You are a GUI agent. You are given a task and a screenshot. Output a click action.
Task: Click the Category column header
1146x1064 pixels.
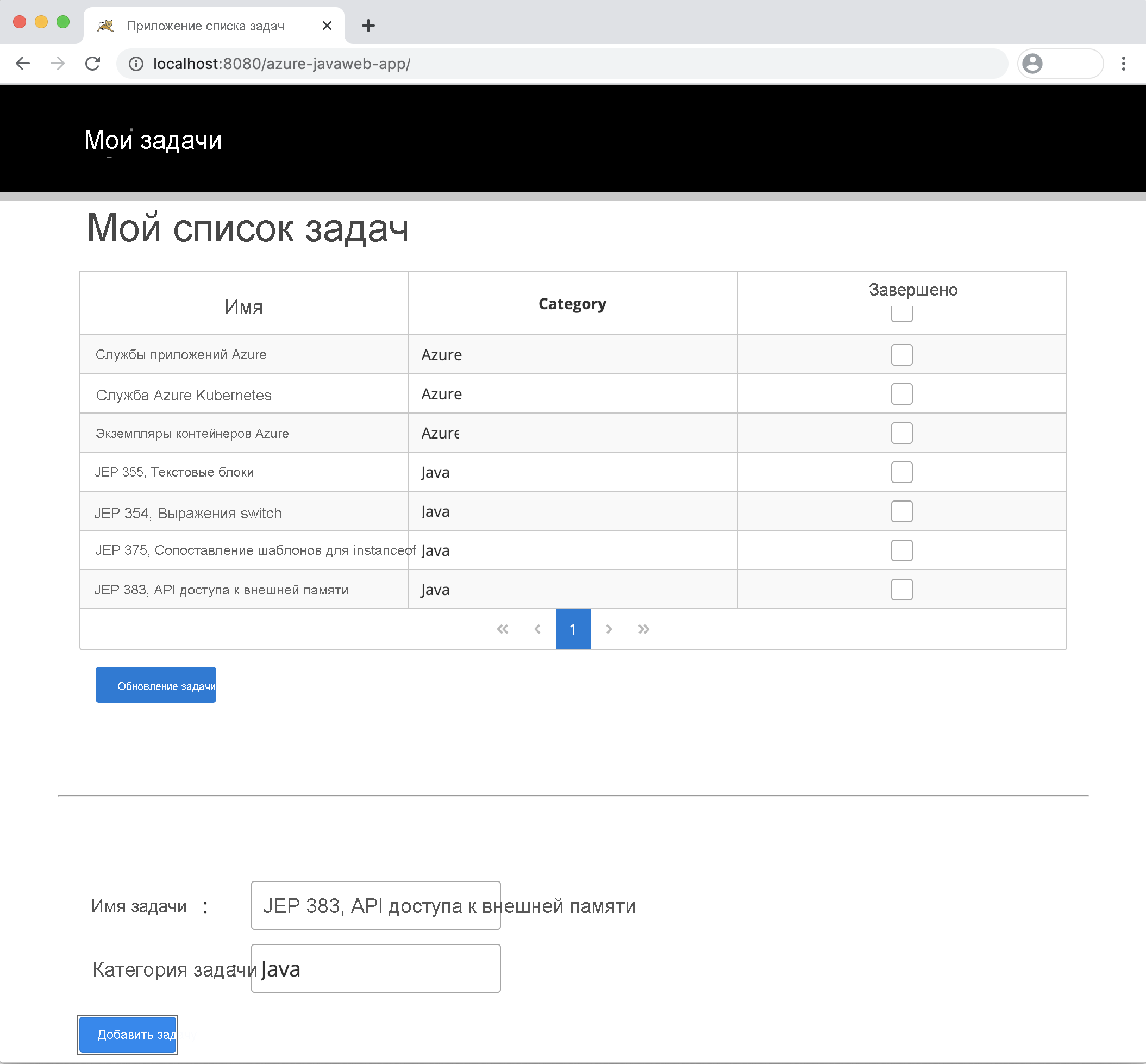(x=572, y=304)
